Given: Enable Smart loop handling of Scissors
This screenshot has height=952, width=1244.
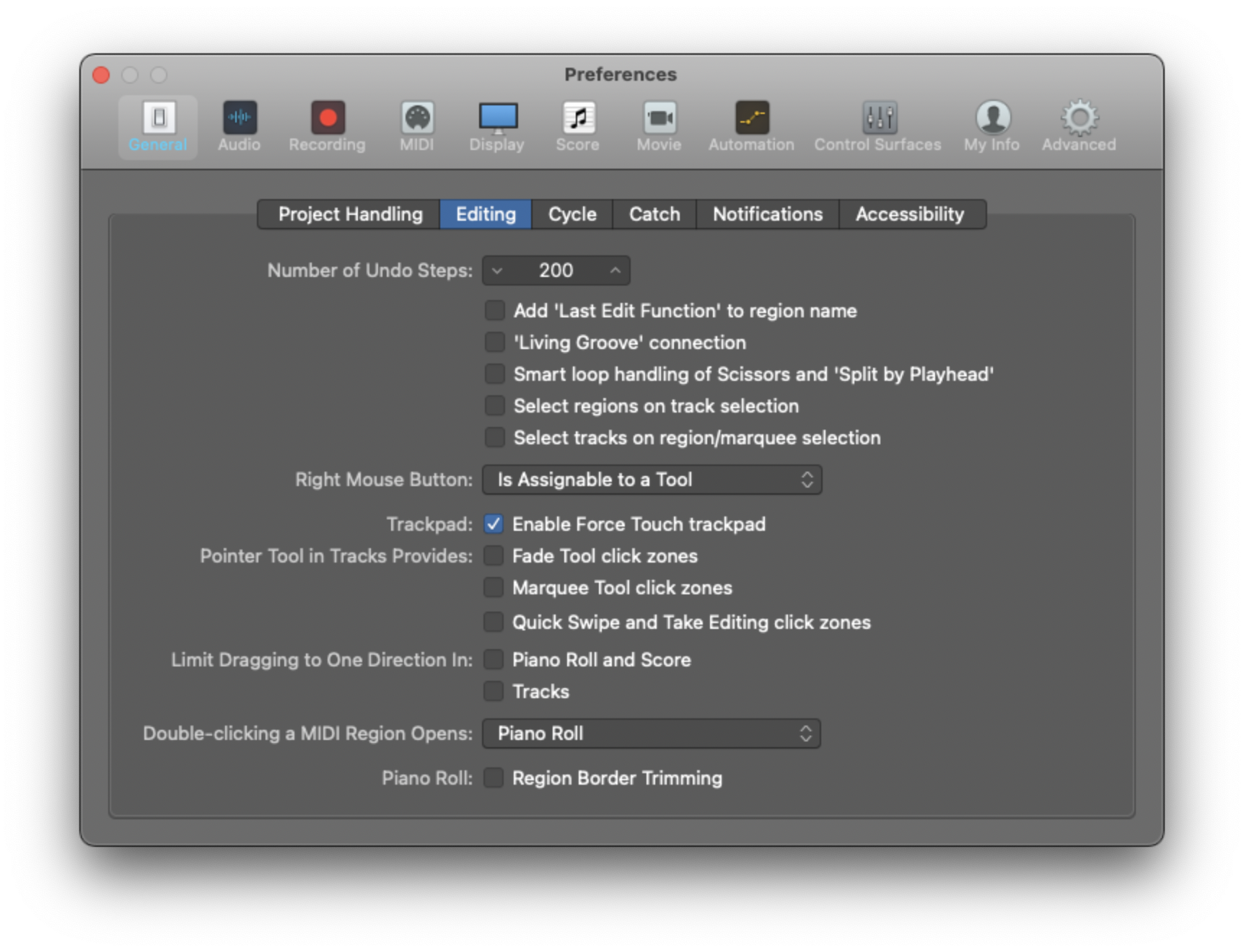Looking at the screenshot, I should coord(494,374).
